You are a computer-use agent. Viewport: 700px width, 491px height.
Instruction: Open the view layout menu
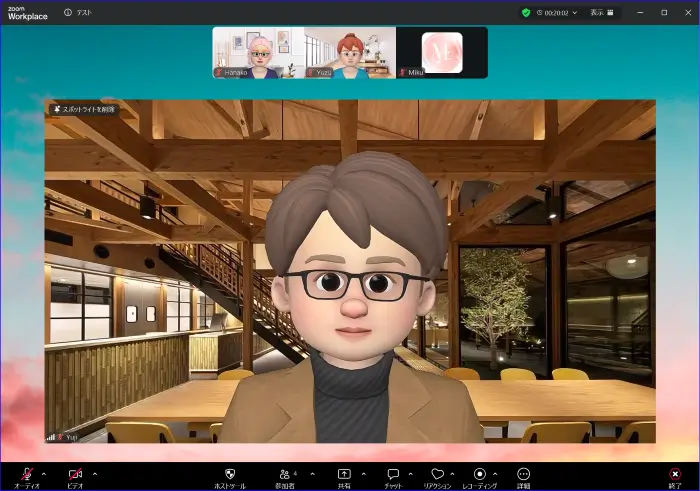[602, 12]
